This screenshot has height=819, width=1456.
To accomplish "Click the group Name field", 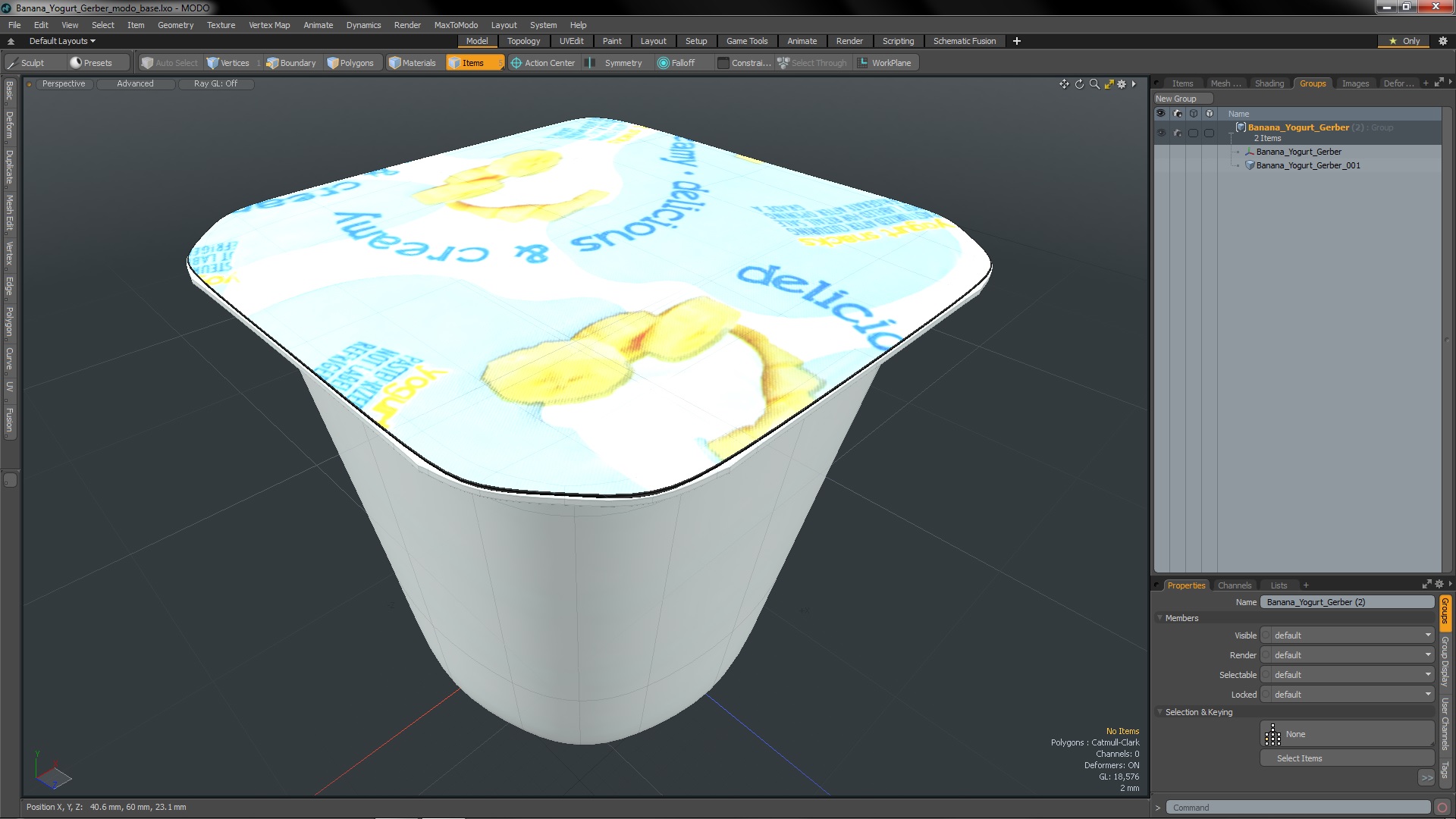I will [x=1347, y=602].
